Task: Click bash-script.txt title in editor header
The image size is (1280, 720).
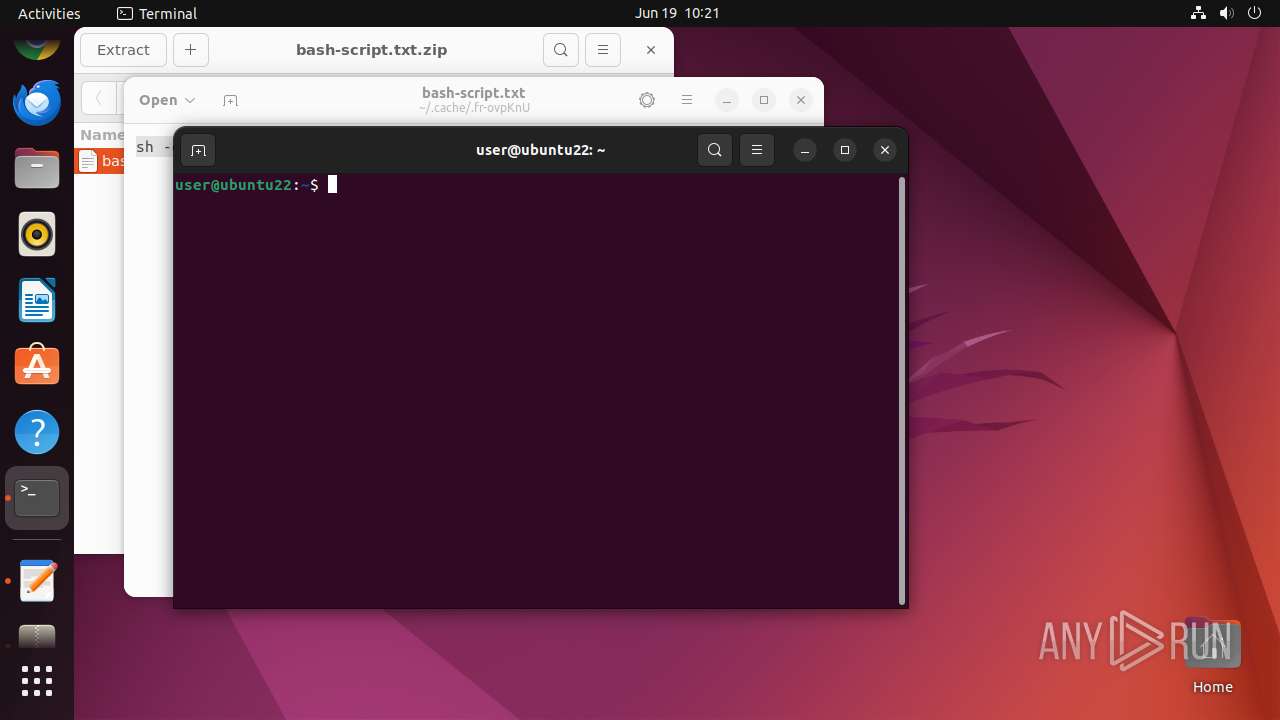Action: [474, 93]
